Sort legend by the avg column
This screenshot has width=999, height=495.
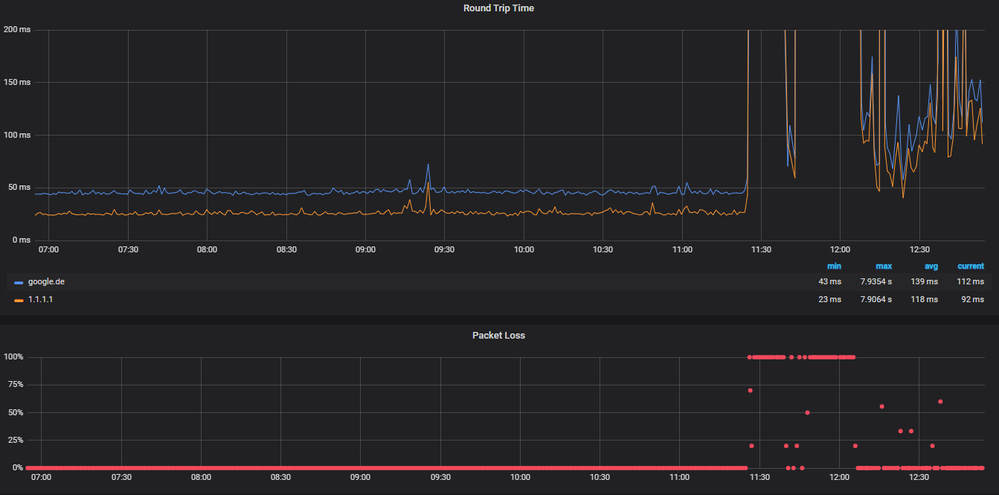930,266
